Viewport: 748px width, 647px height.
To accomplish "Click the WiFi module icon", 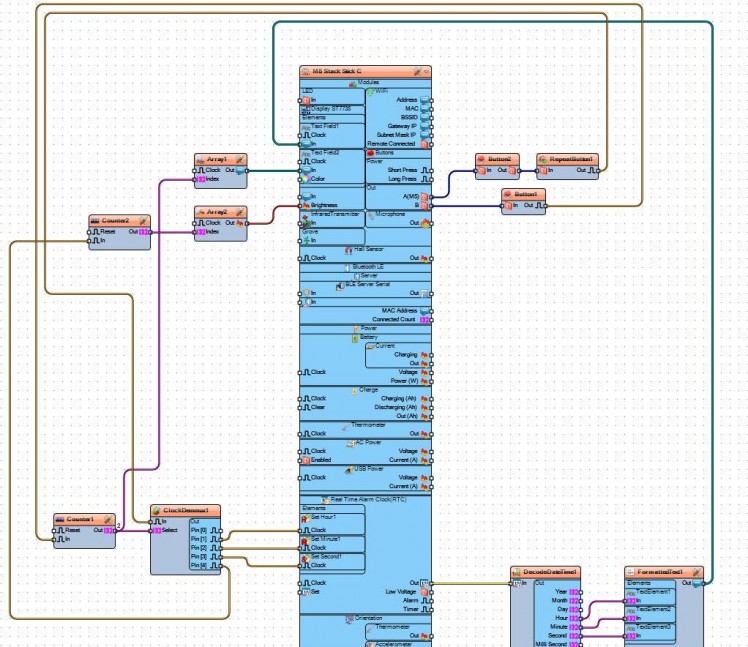I will (x=371, y=91).
